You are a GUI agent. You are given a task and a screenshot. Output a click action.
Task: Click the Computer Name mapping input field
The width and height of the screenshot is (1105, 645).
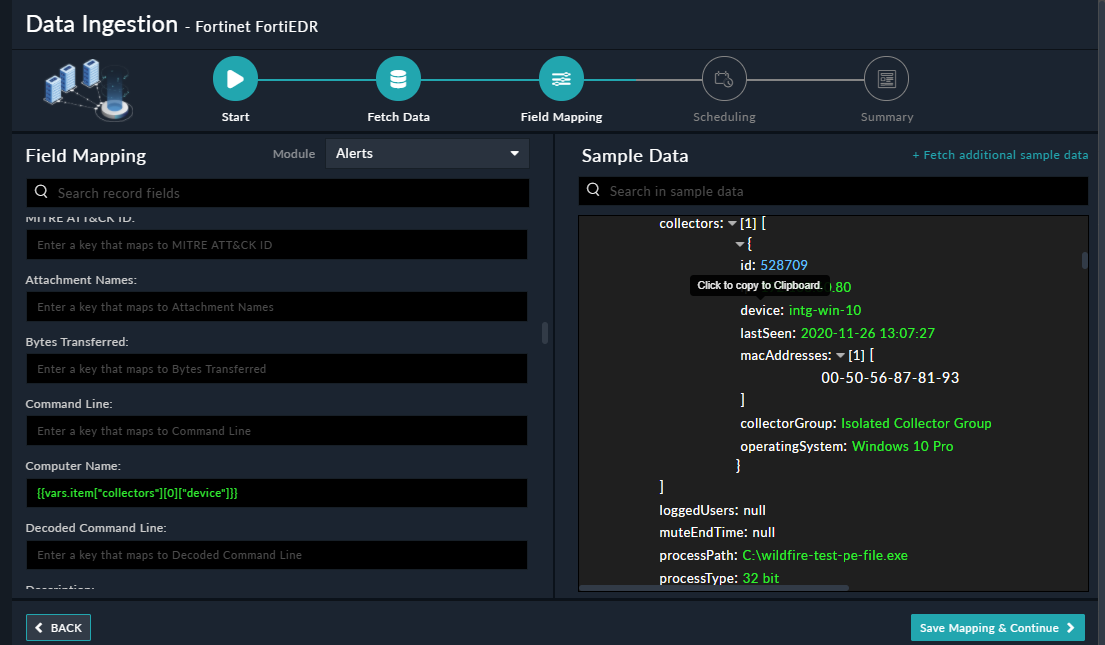point(275,492)
